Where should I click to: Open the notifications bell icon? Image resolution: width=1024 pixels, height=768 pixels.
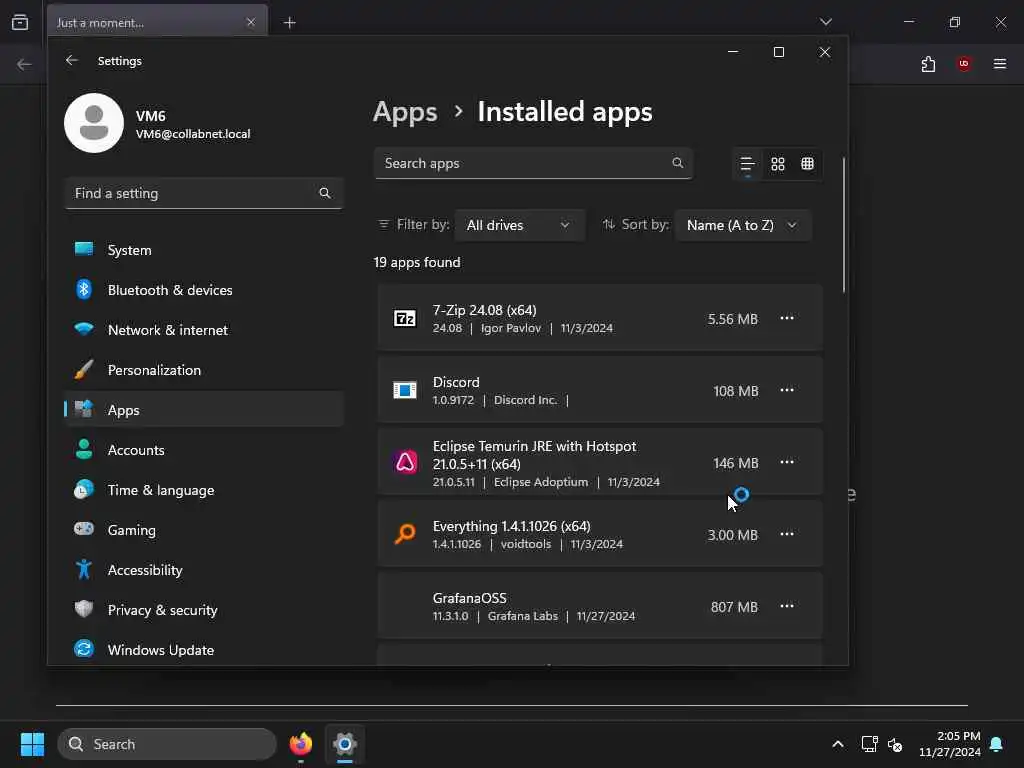click(x=997, y=744)
